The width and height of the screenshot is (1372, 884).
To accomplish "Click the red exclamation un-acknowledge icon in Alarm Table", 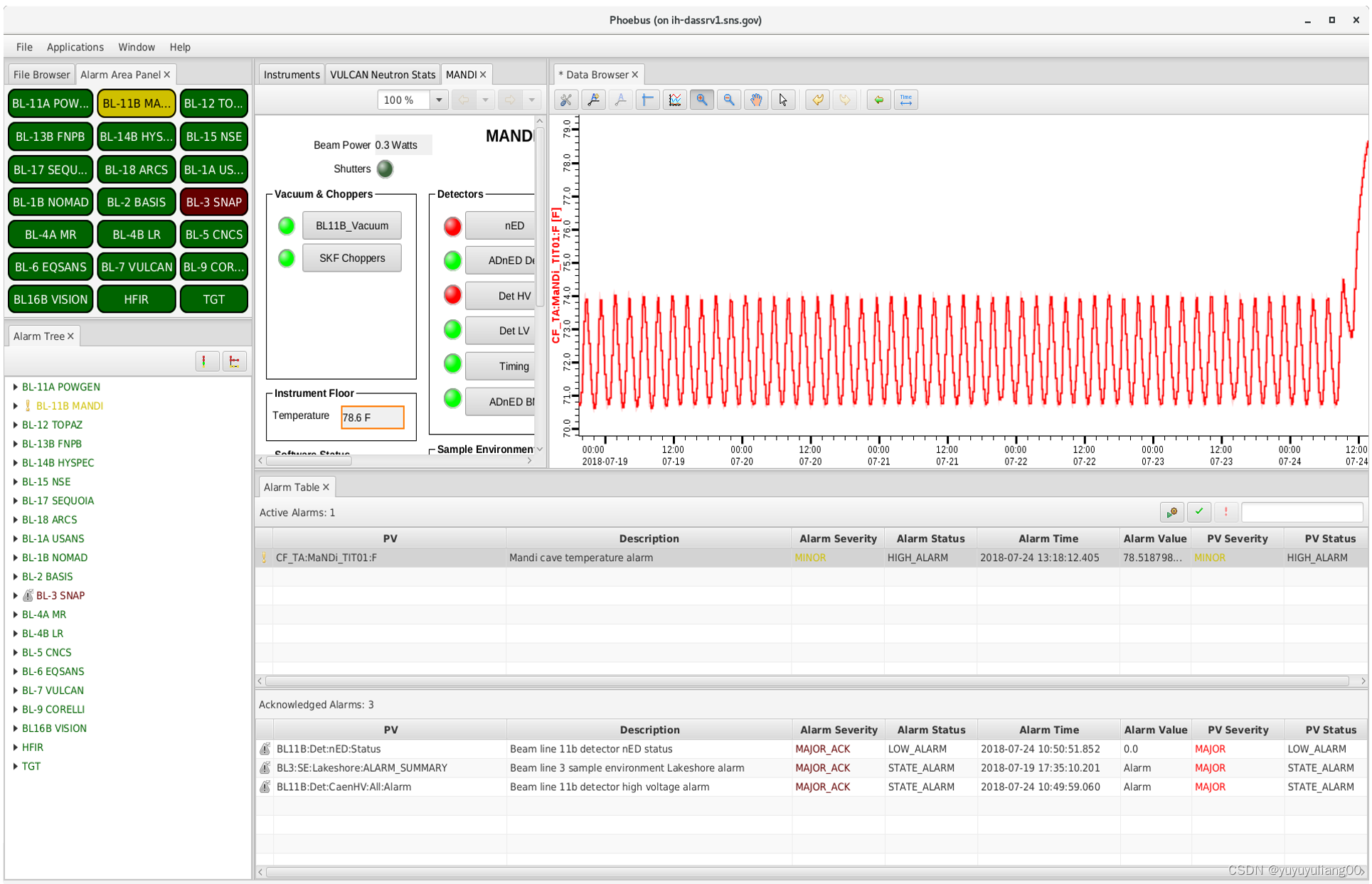I will 1225,512.
